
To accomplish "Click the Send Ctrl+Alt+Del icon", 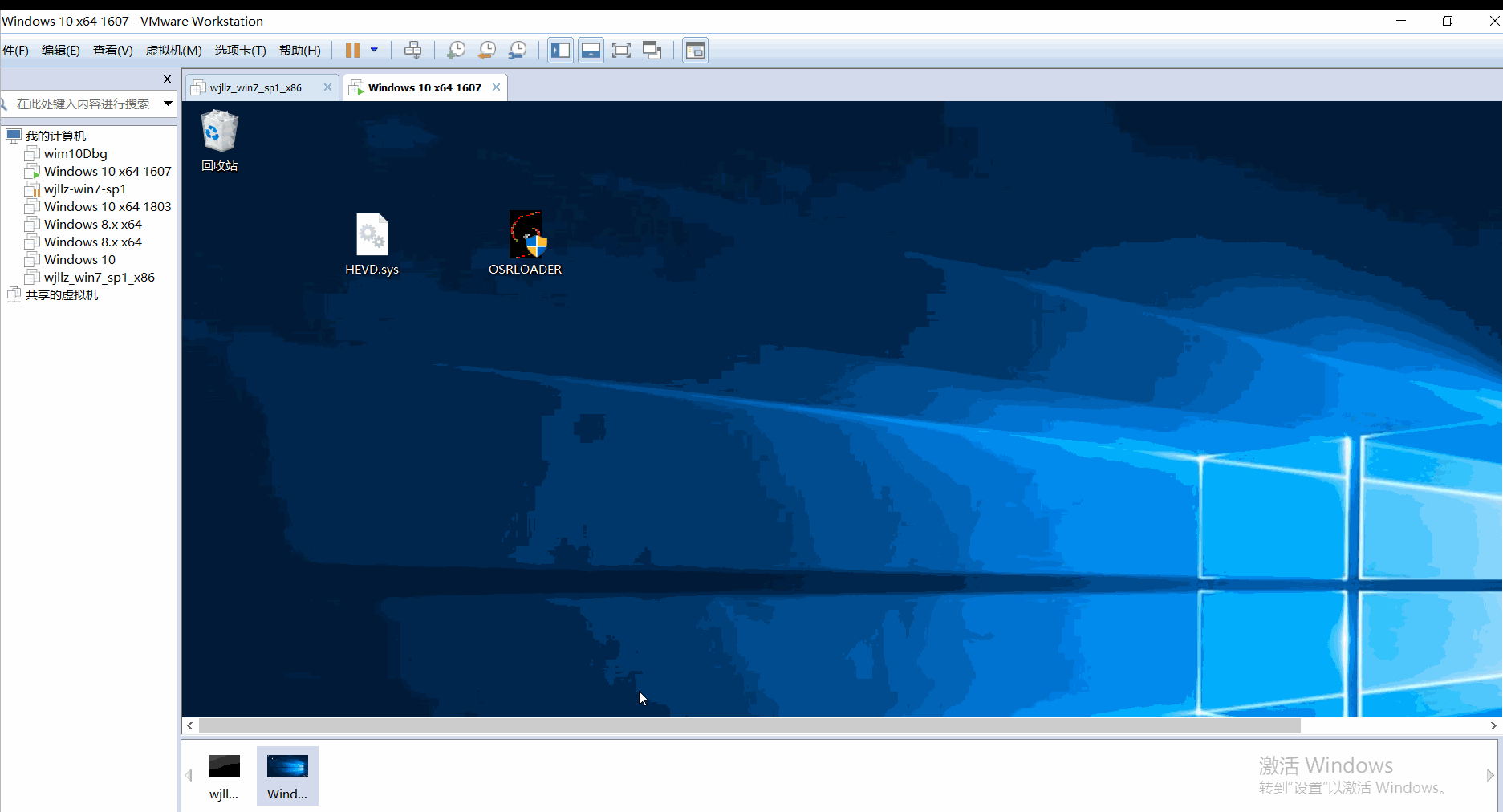I will tap(412, 51).
